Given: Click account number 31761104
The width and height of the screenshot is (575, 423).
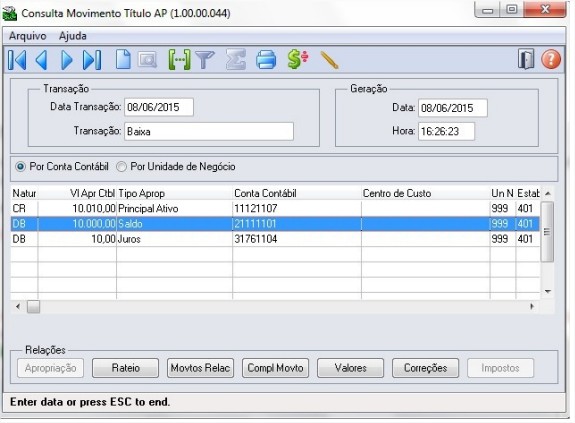Looking at the screenshot, I should [x=256, y=239].
